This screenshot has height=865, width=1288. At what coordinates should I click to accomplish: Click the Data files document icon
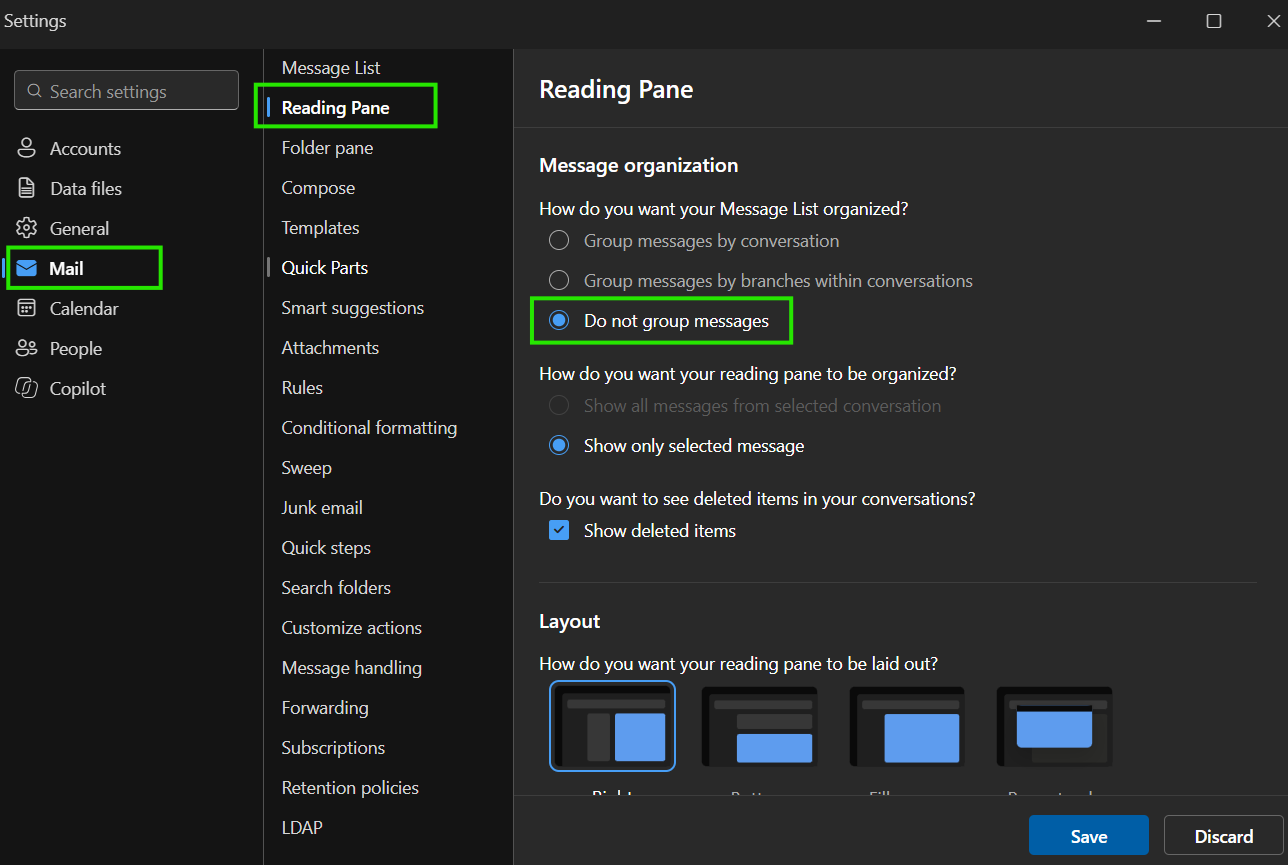(27, 188)
